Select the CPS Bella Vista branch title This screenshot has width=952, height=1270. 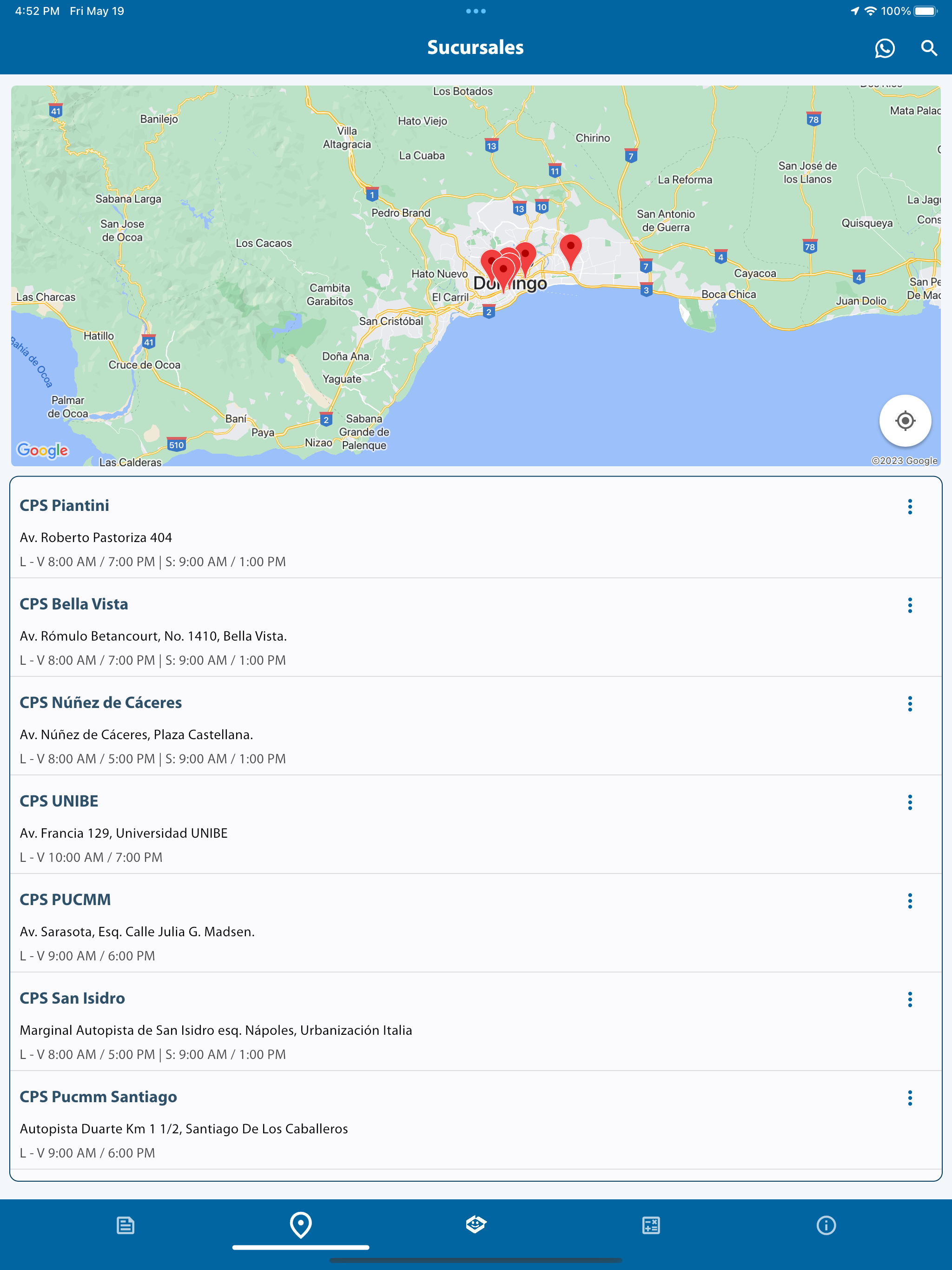point(73,604)
